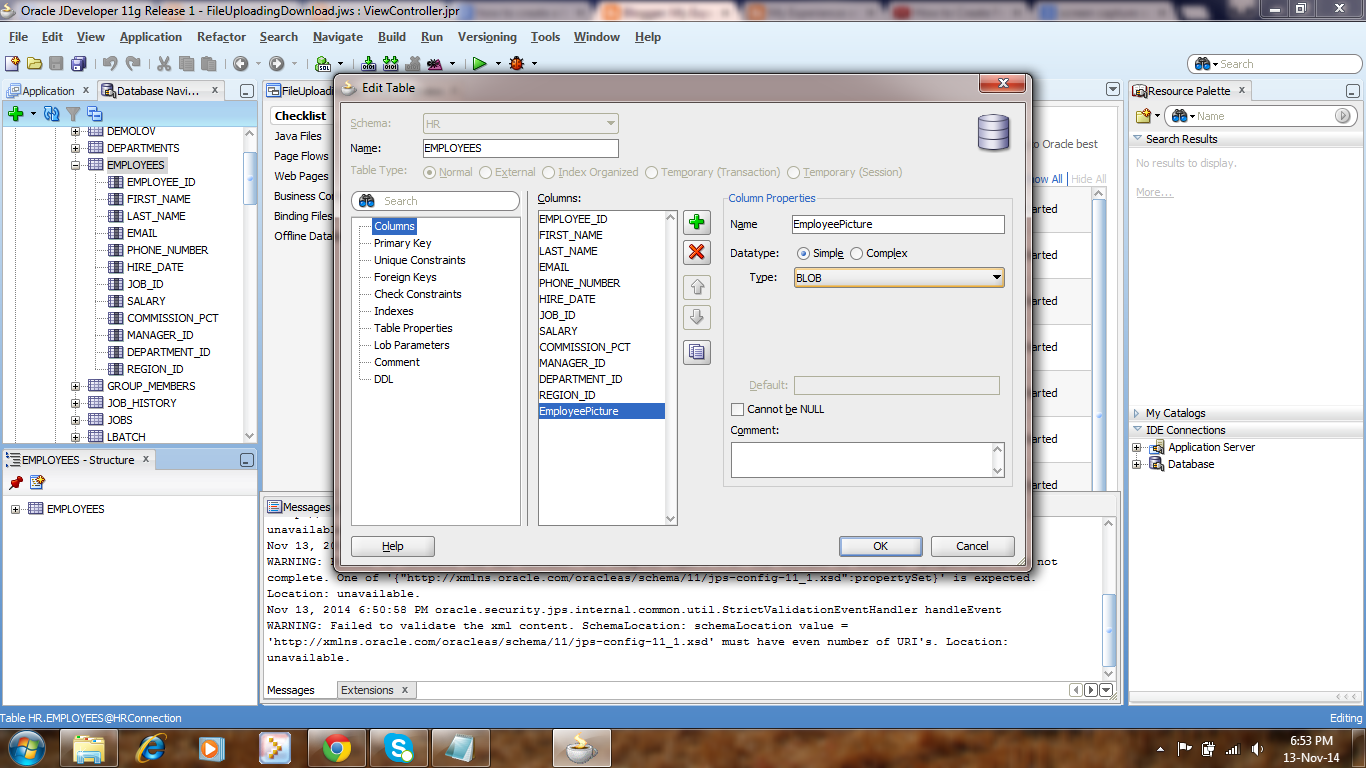Viewport: 1366px width, 768px height.
Task: Click the refresh icon in Database Navigator
Action: [x=52, y=113]
